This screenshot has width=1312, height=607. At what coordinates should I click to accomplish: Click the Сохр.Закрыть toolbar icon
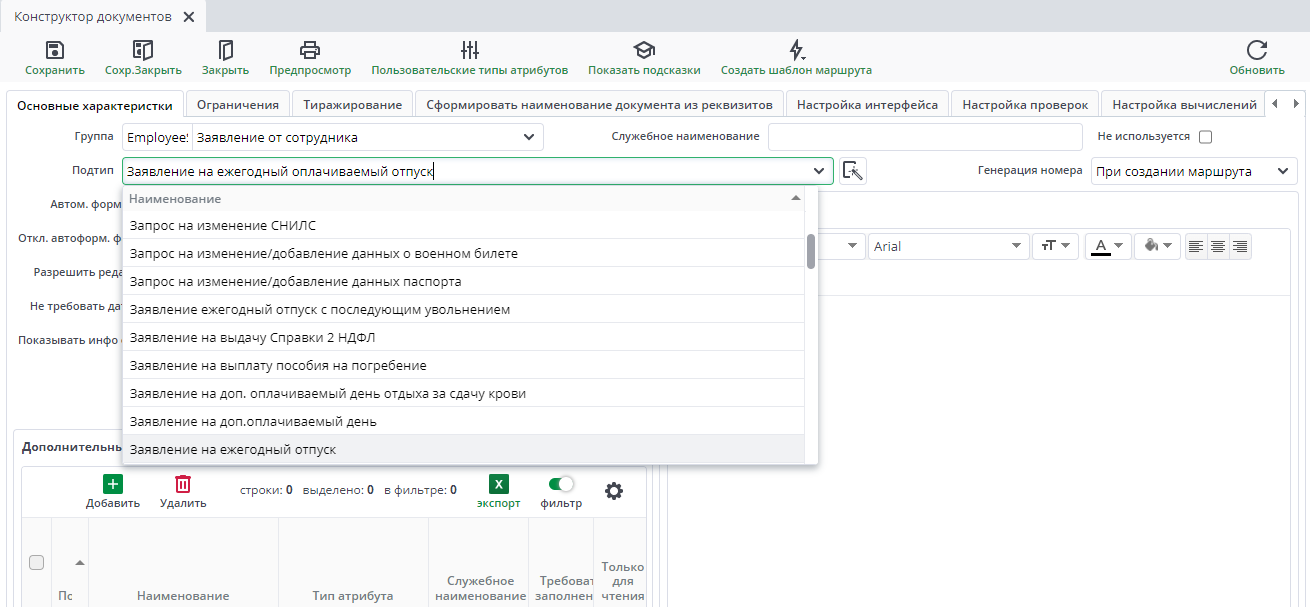click(143, 50)
